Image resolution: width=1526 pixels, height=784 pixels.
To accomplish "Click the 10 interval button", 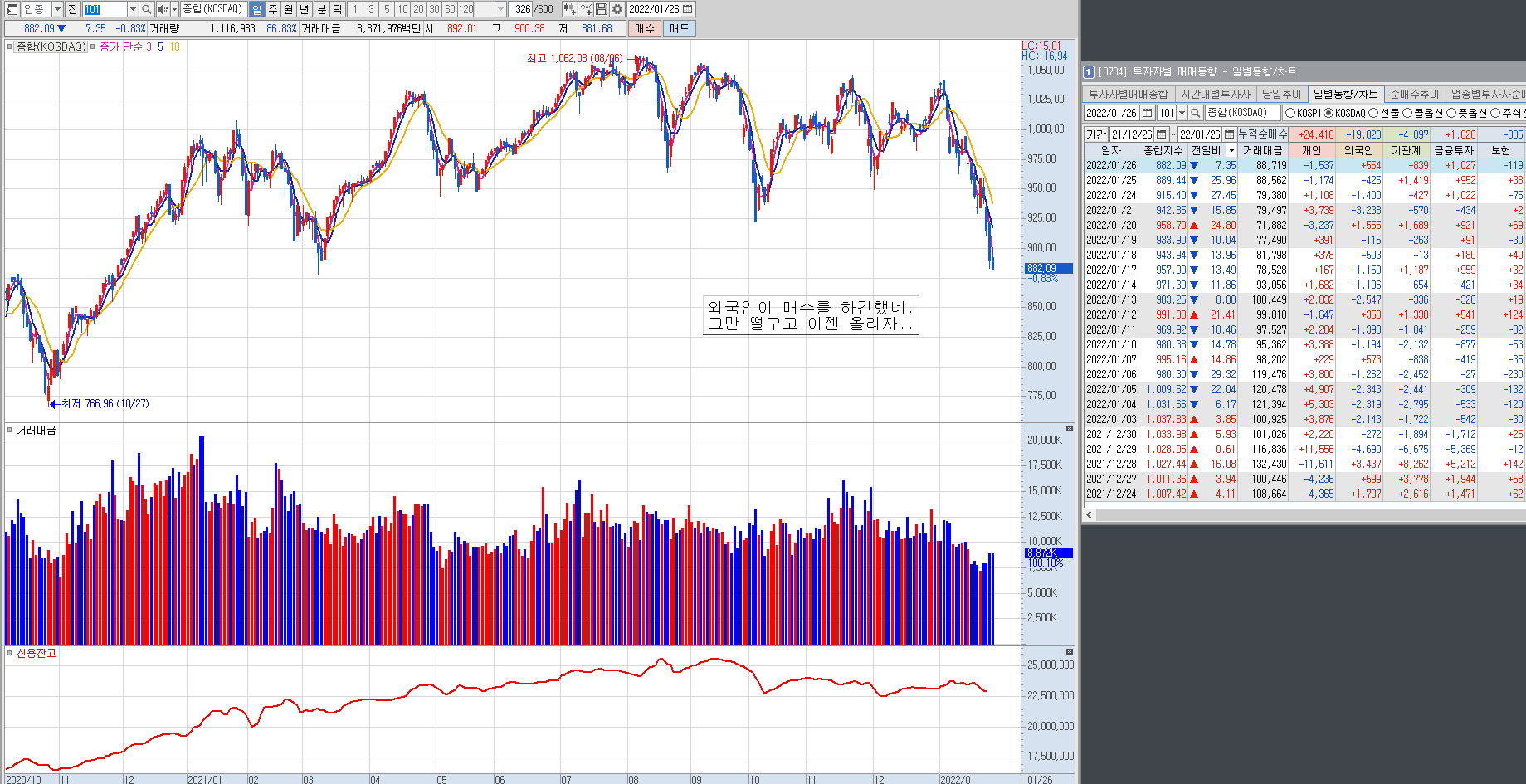I will click(x=402, y=9).
